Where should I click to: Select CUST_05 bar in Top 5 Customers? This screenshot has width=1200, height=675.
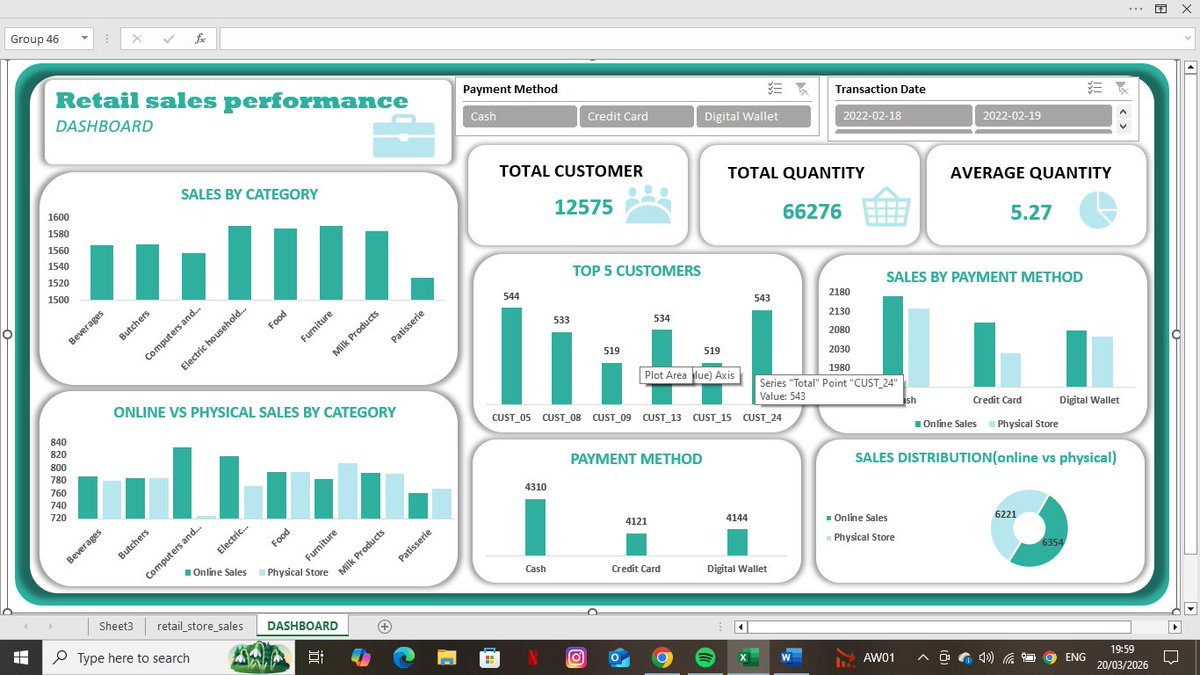(x=511, y=355)
